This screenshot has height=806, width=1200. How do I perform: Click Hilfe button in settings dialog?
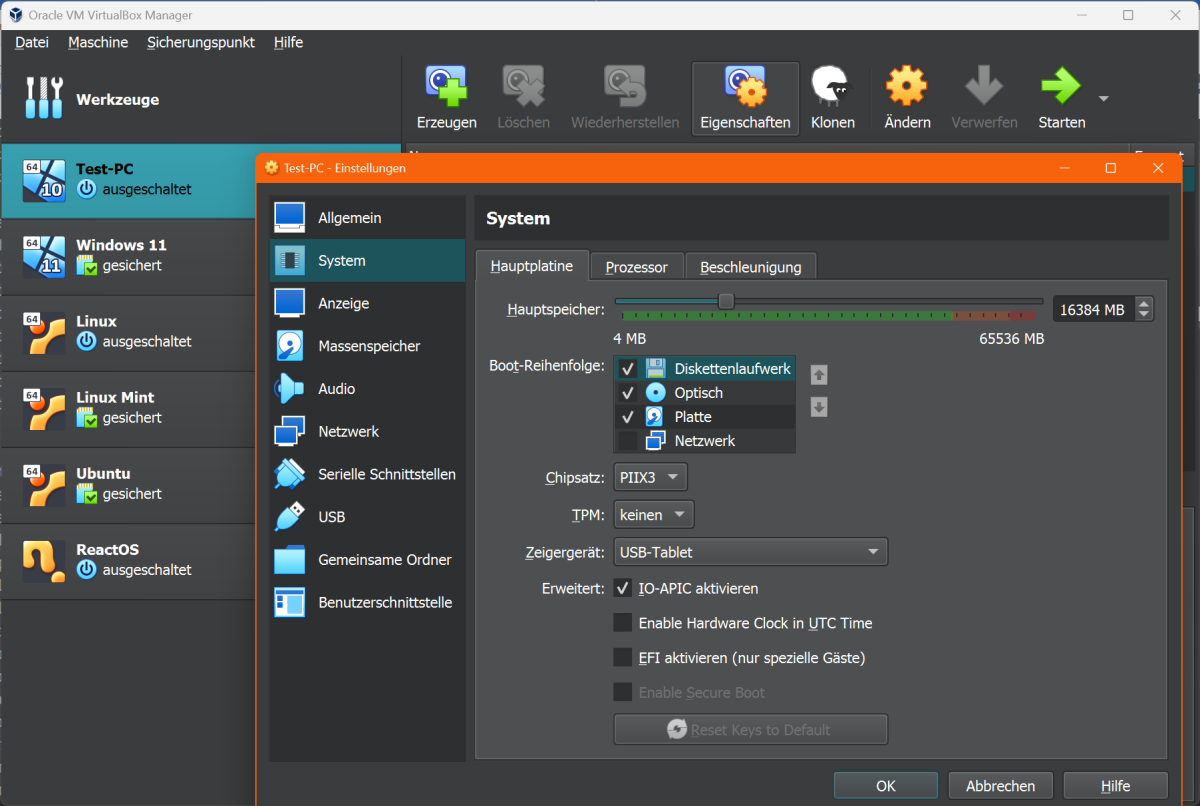click(1116, 786)
